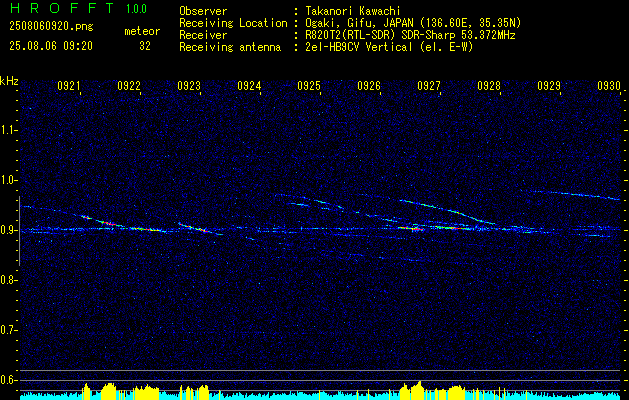This screenshot has height=400, width=629.
Task: Click time marker 0925
Action: click(x=309, y=85)
